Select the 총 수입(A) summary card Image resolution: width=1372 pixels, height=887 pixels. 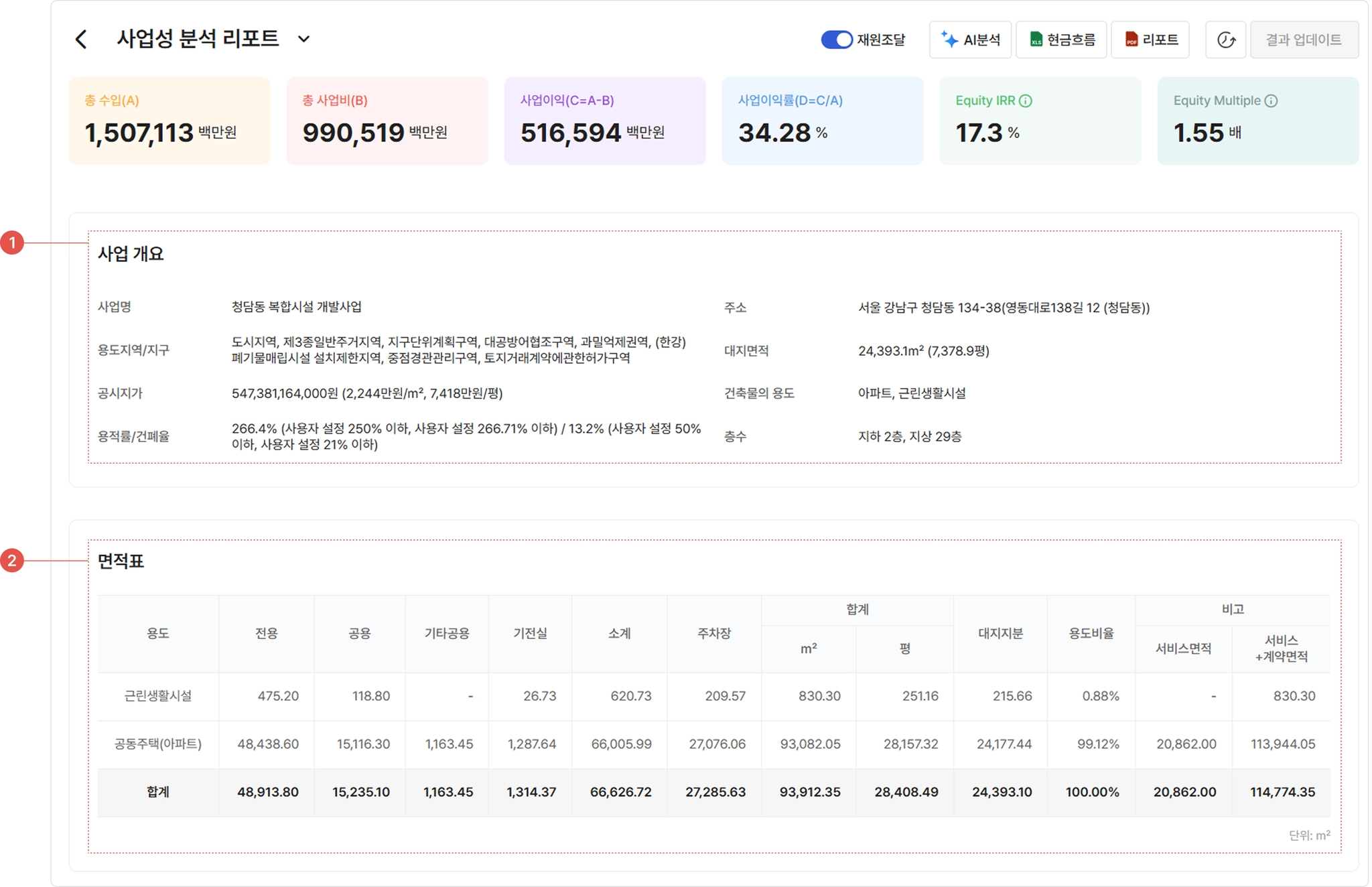coord(169,121)
